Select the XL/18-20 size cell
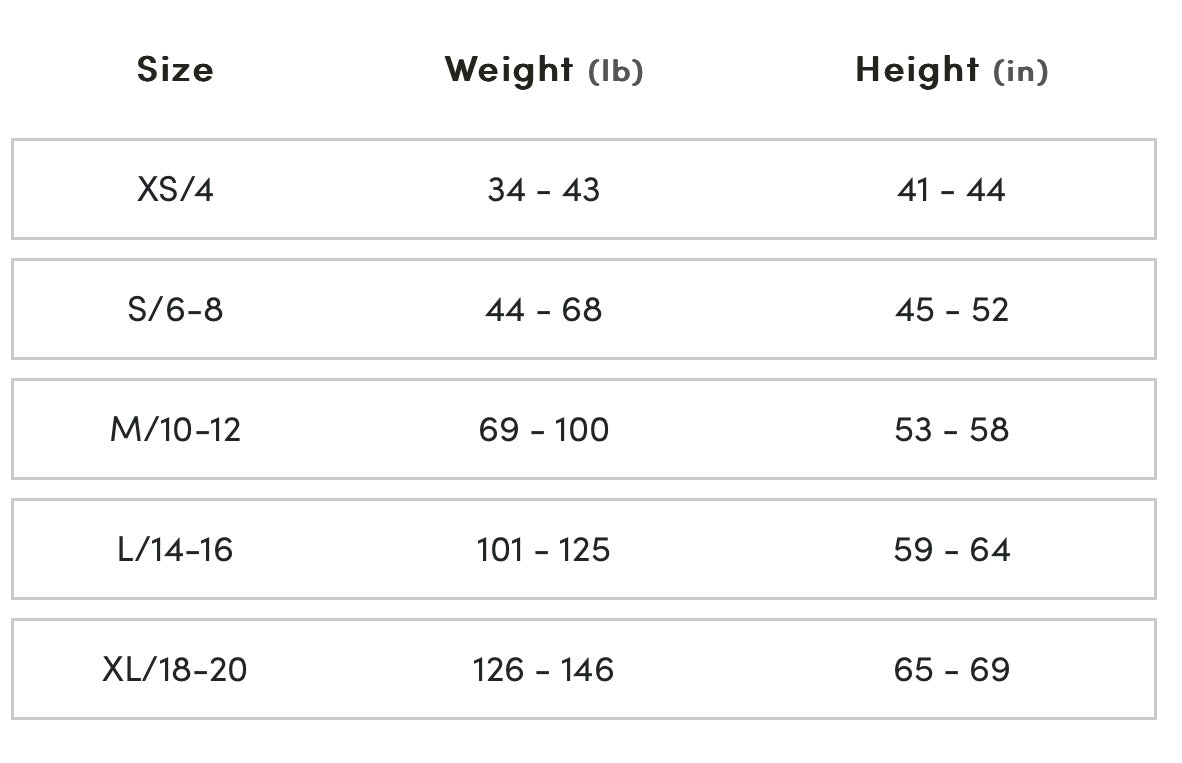1182x763 pixels. pos(175,669)
